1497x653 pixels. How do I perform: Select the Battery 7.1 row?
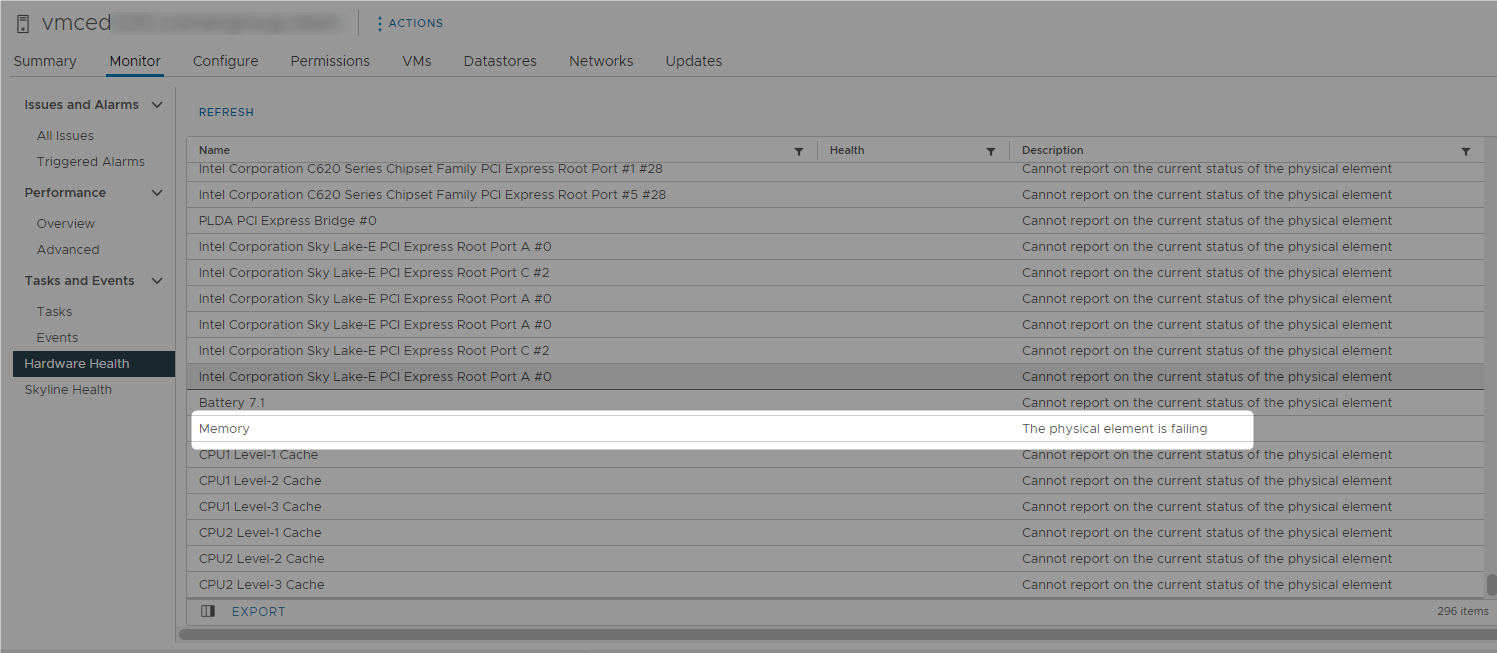tap(600, 403)
